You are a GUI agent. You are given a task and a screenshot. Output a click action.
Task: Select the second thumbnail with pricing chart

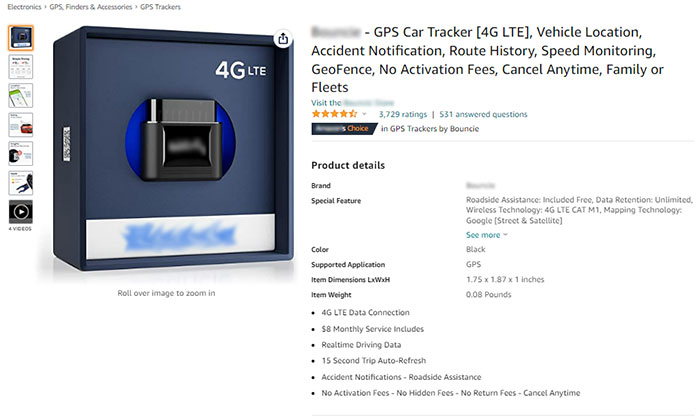[x=21, y=67]
